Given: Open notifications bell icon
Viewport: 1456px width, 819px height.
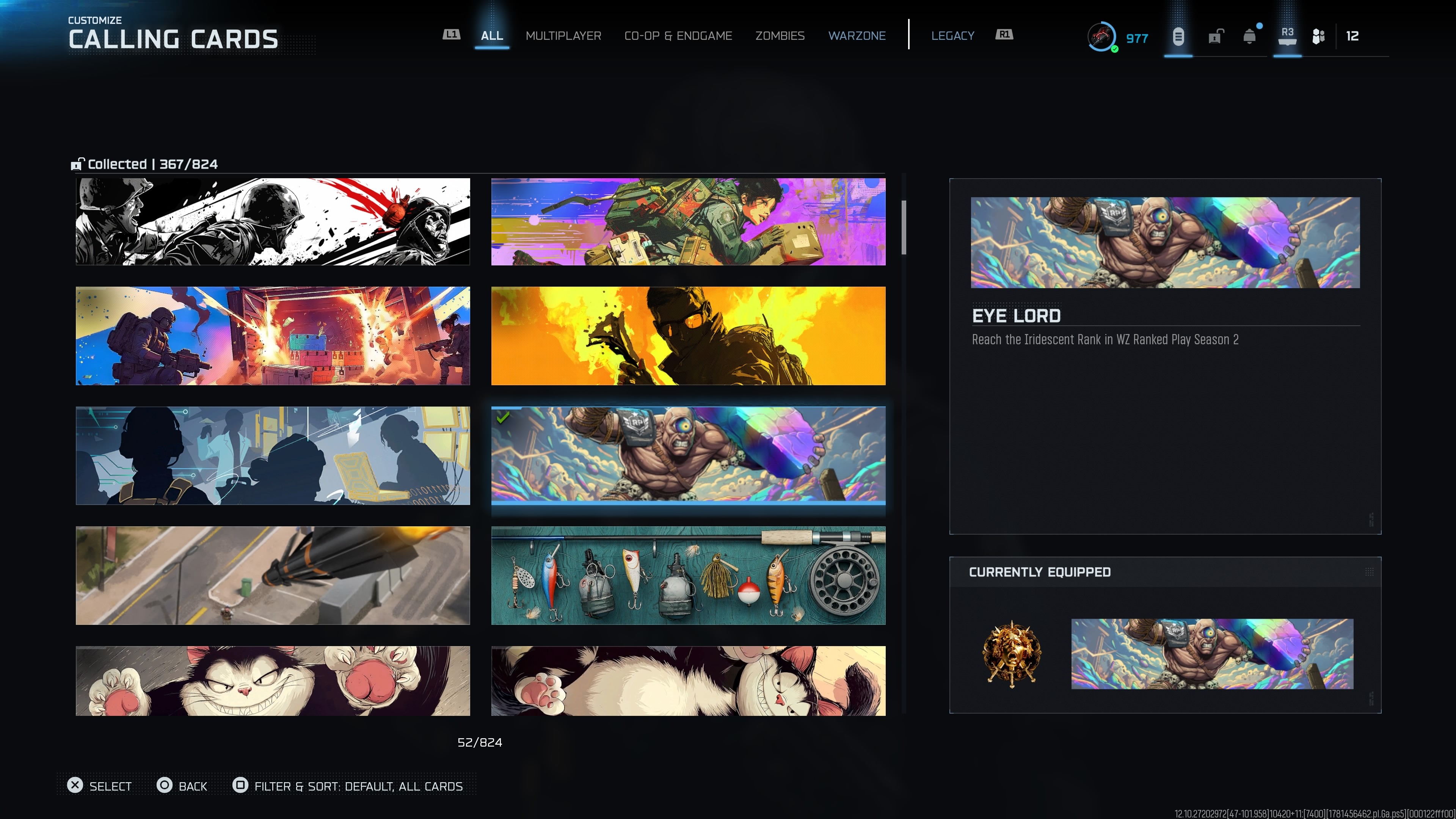Looking at the screenshot, I should pyautogui.click(x=1250, y=37).
